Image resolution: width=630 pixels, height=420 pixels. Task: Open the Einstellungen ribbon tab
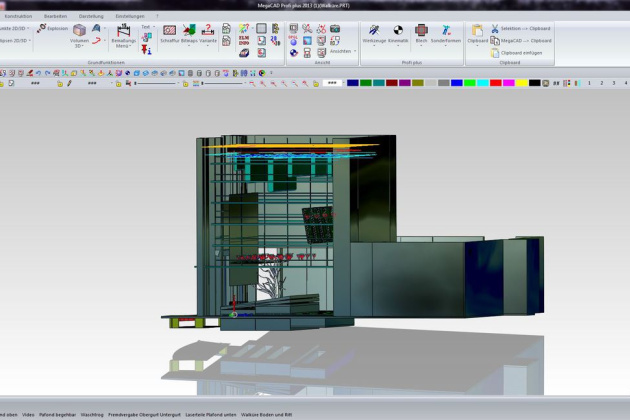tap(129, 16)
